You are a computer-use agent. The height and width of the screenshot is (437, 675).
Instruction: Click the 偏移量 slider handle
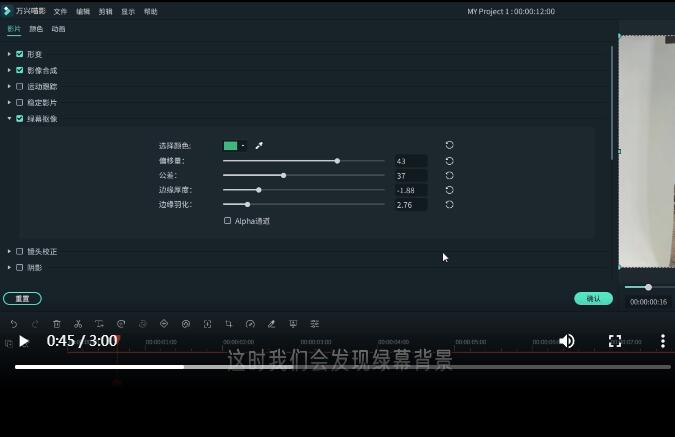[337, 161]
